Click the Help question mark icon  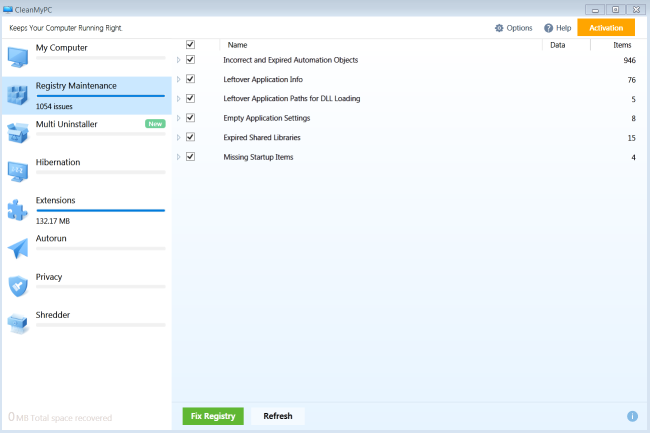pos(548,28)
